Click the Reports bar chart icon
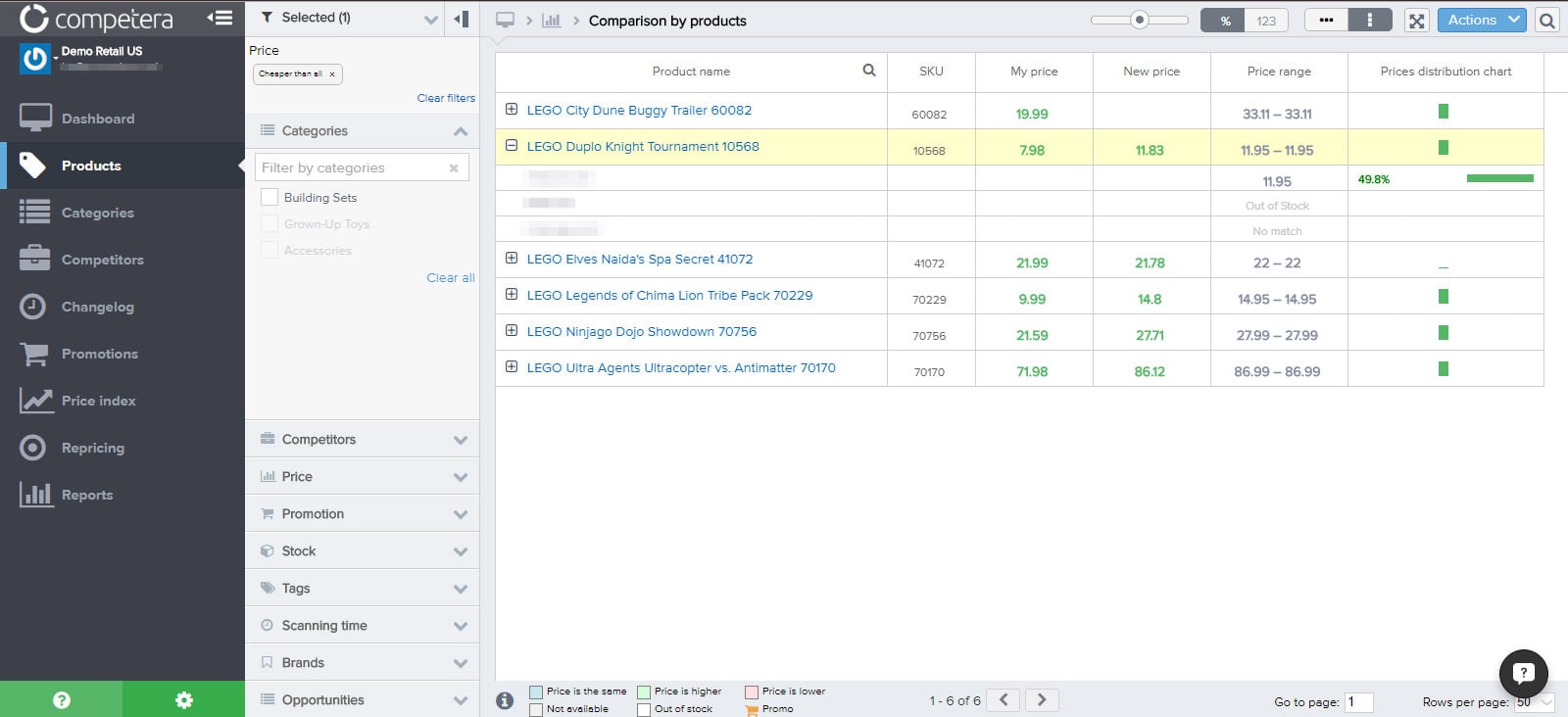The image size is (1568, 717). tap(35, 495)
